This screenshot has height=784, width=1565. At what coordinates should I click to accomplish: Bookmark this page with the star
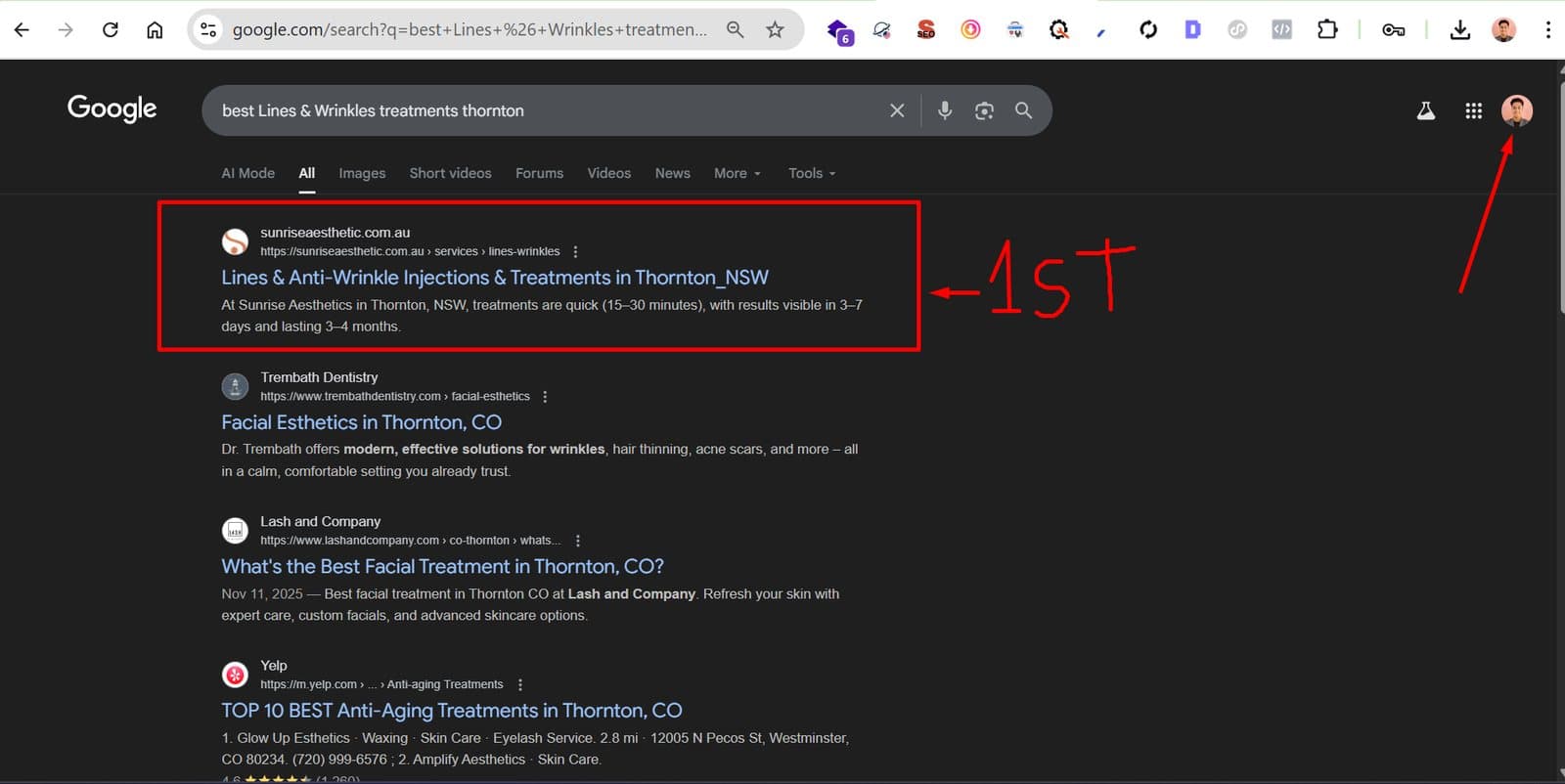[x=775, y=29]
